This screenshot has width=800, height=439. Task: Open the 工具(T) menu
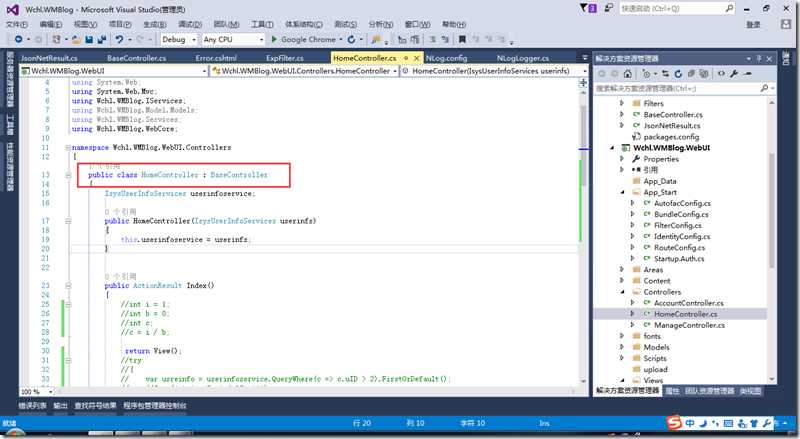(x=262, y=24)
